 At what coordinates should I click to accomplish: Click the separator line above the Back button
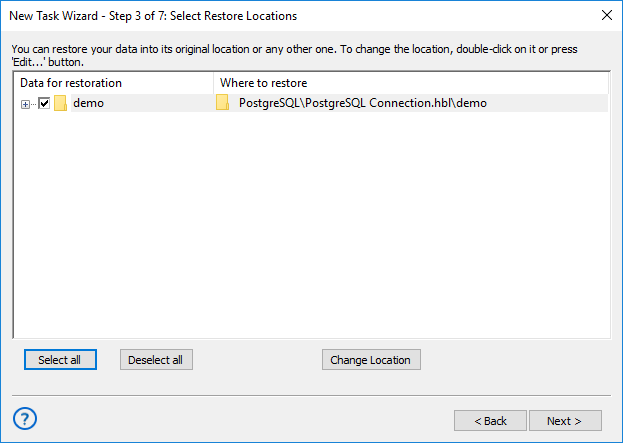pos(311,394)
